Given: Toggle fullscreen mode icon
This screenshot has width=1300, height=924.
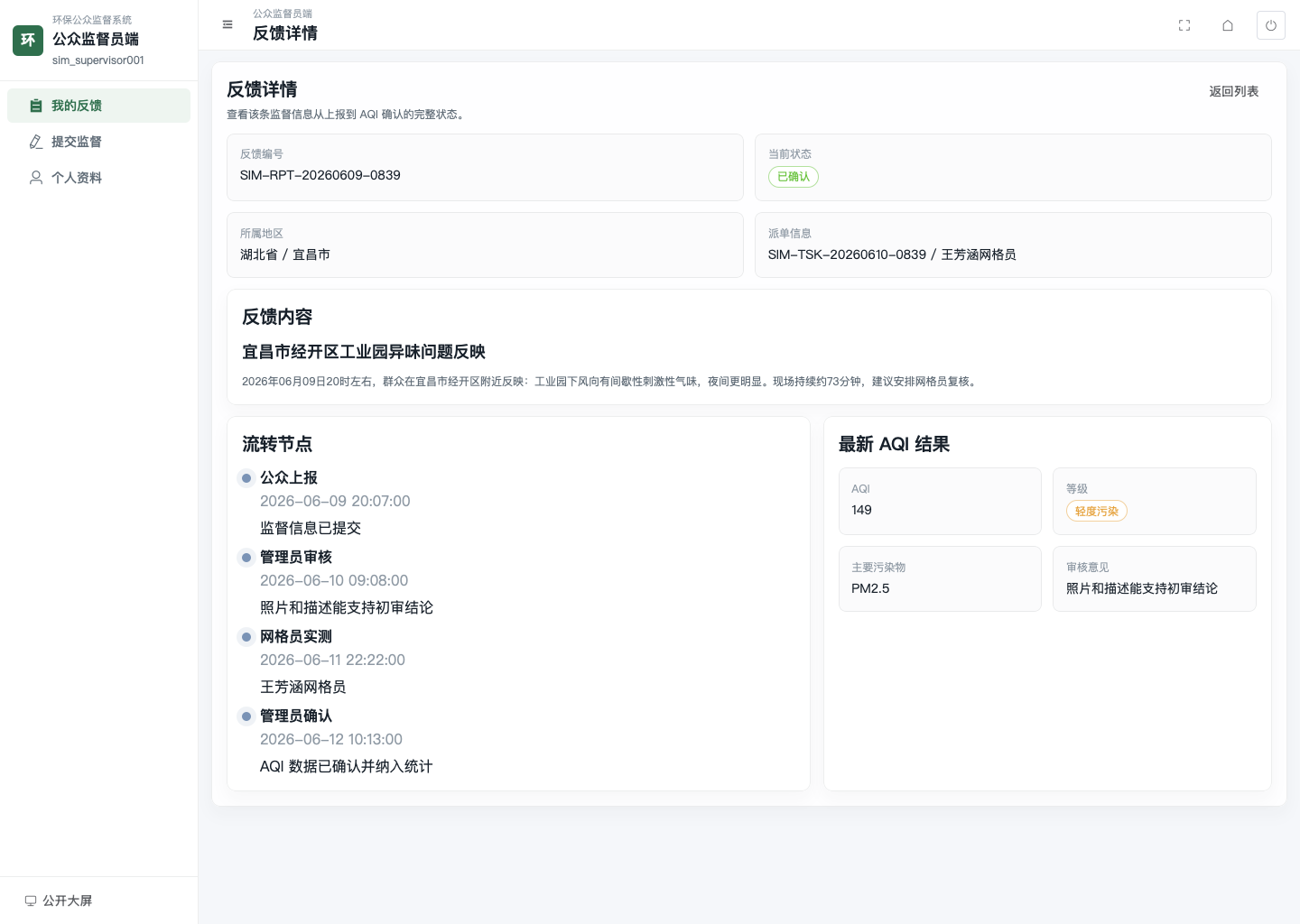Looking at the screenshot, I should [x=1184, y=25].
